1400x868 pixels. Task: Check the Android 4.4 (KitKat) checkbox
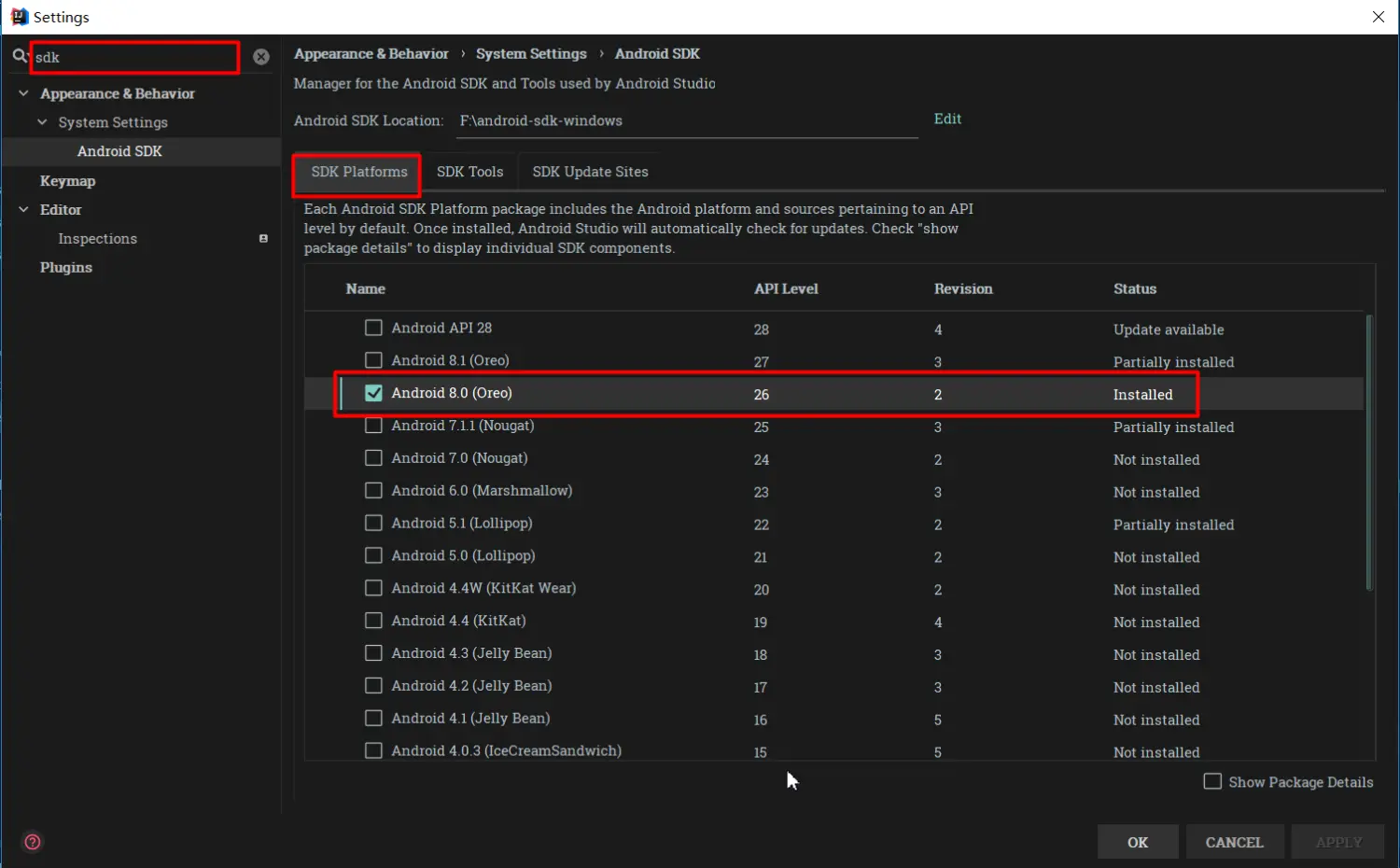coord(373,621)
